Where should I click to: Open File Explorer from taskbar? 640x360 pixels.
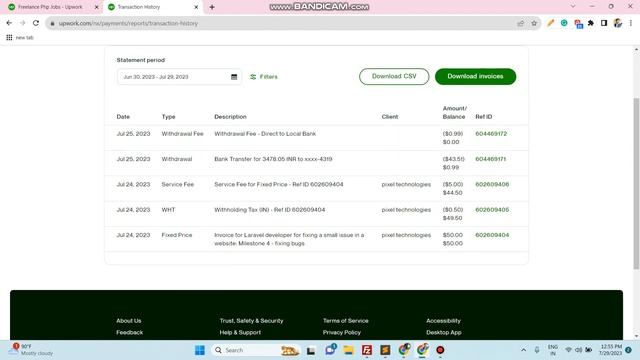[348, 350]
